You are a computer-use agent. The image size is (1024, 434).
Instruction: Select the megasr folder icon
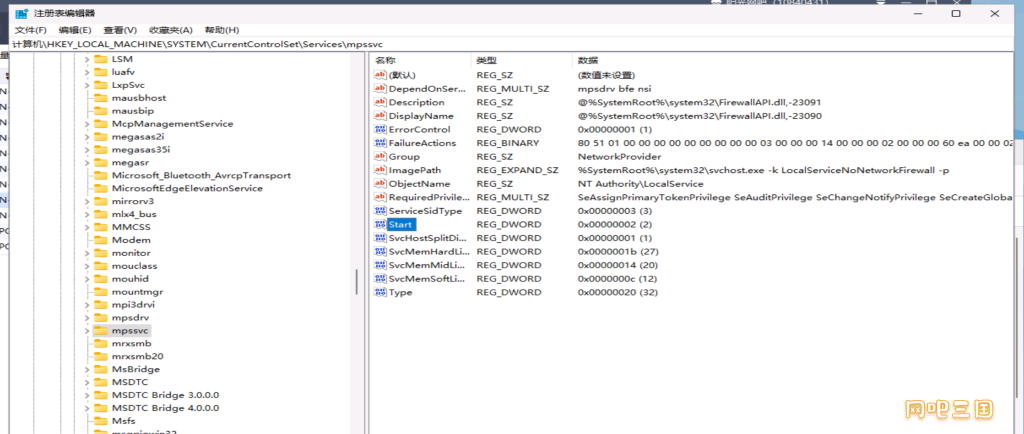(100, 163)
